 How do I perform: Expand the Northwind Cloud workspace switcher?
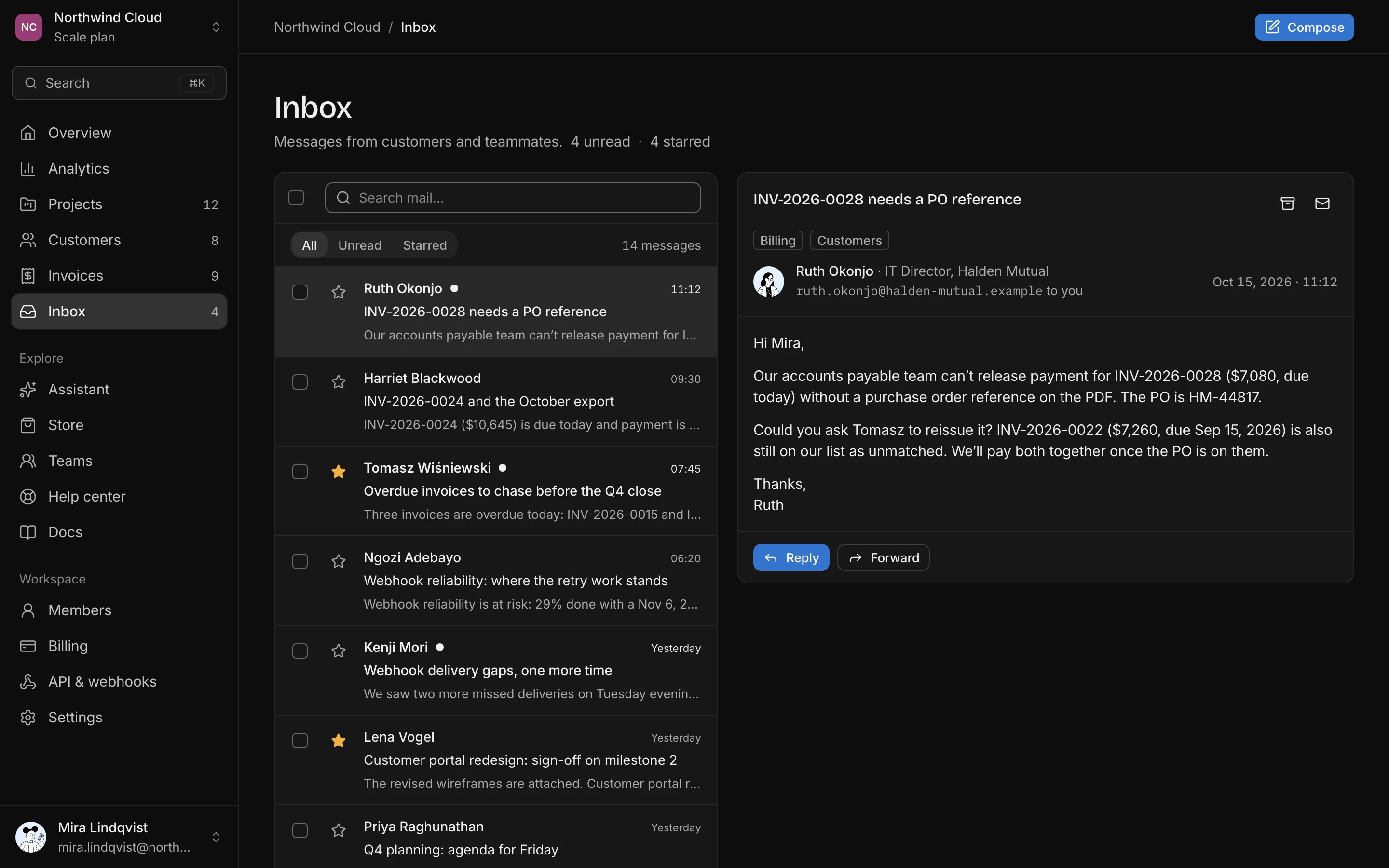[120, 27]
